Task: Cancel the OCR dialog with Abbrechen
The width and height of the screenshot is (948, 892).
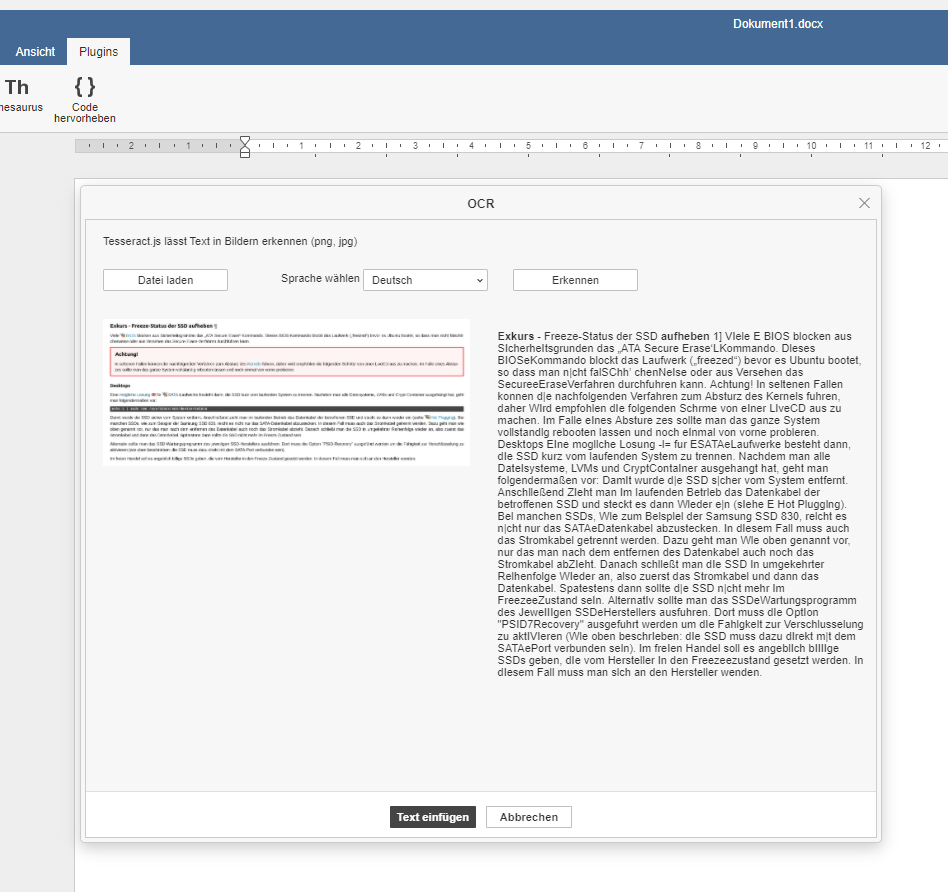Action: (x=528, y=817)
